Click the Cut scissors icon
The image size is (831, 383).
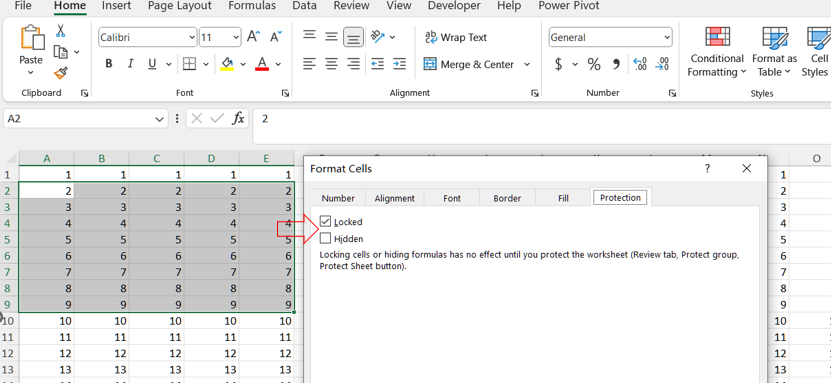60,31
